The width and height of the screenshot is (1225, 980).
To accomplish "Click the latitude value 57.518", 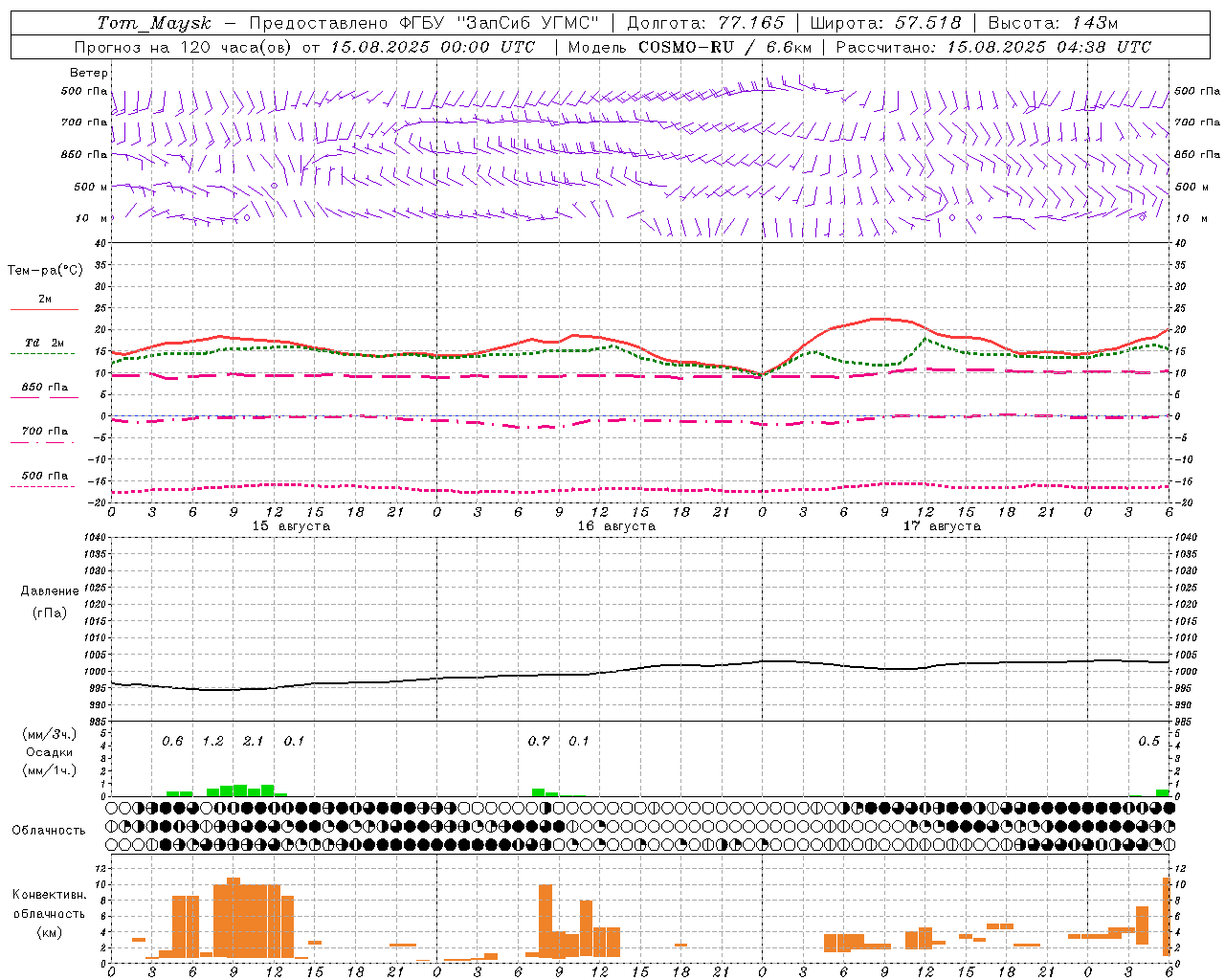I will point(928,23).
